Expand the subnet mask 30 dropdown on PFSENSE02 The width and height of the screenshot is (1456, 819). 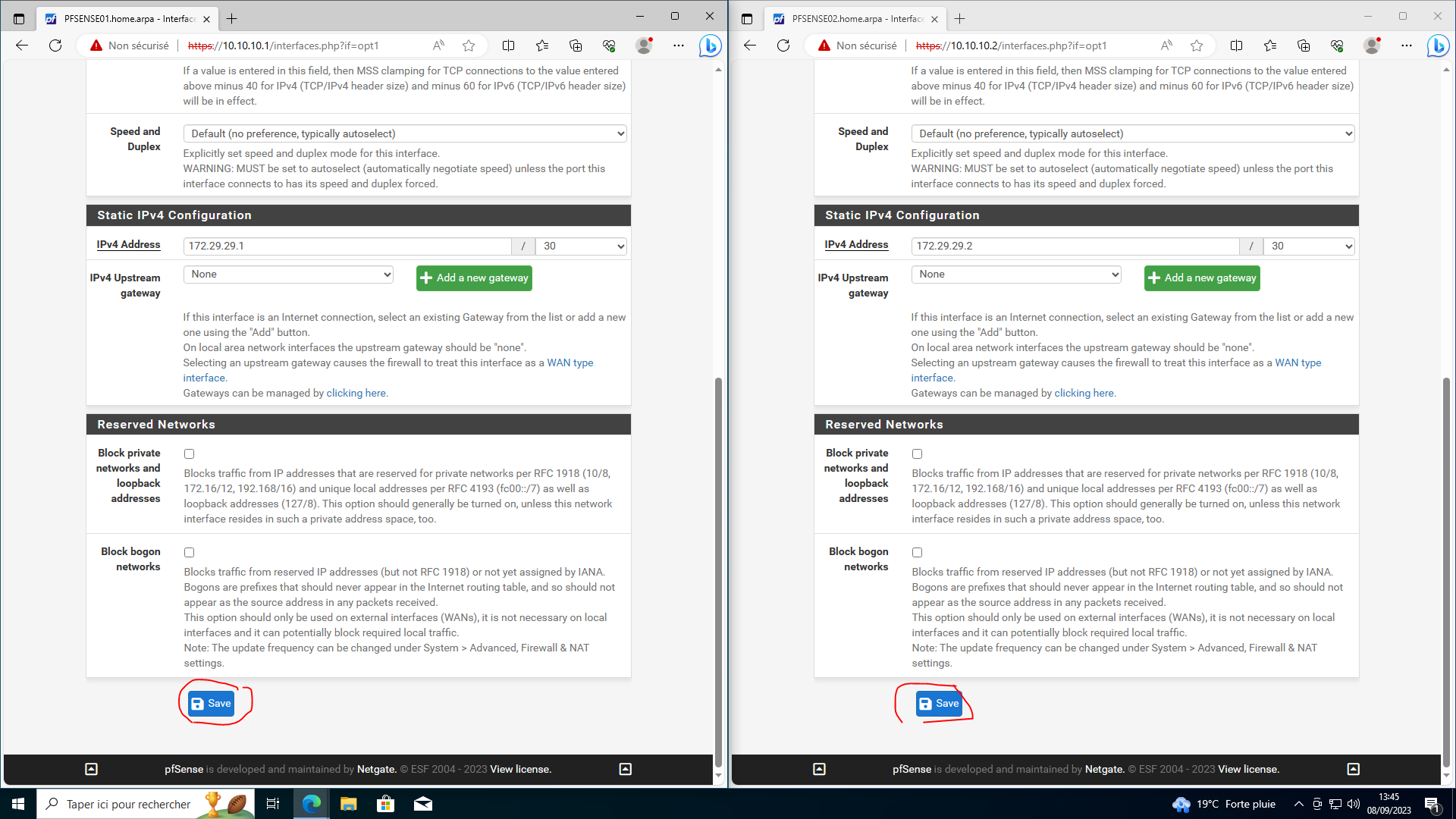click(1309, 246)
